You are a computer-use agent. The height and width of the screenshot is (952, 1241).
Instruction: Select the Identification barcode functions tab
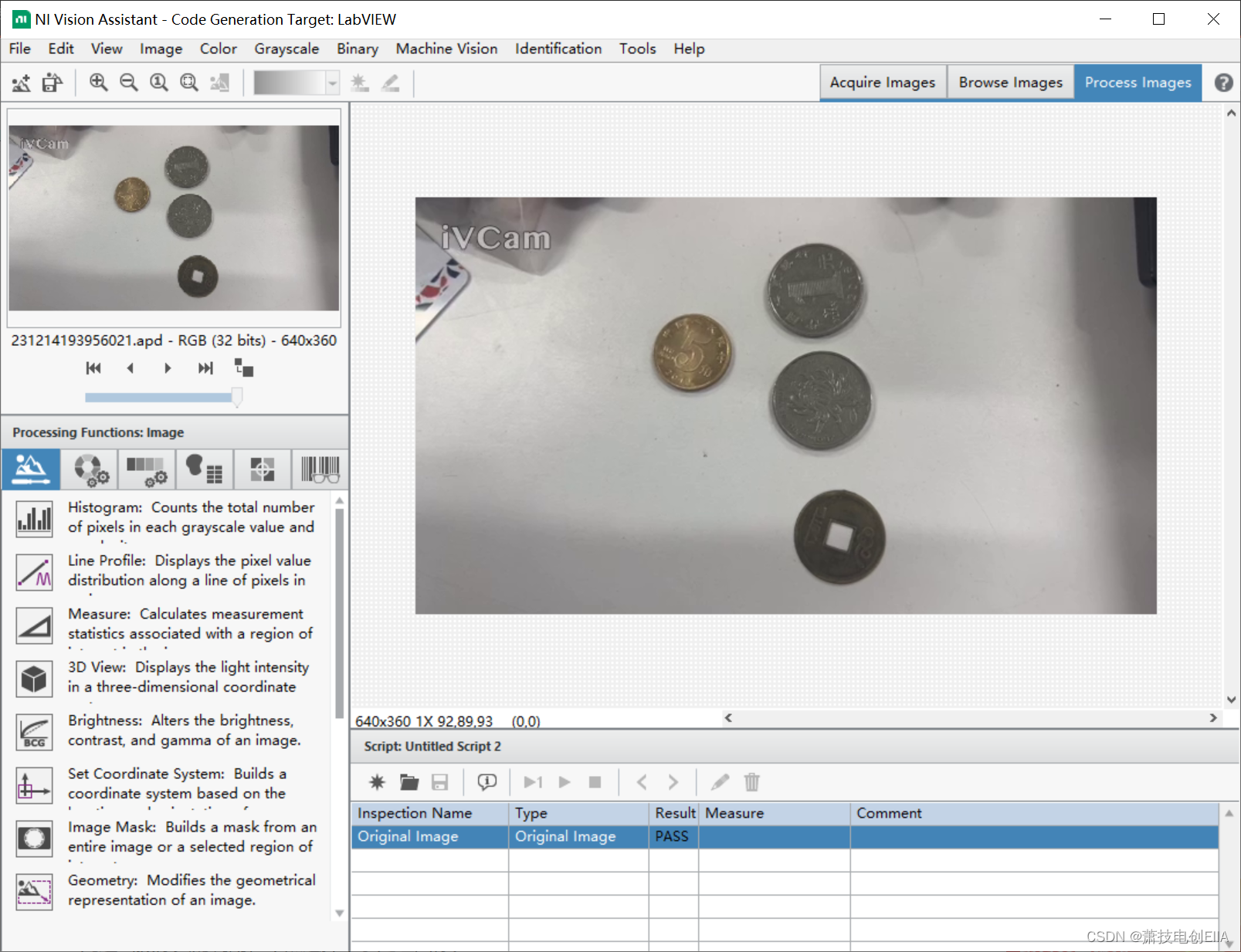coord(320,469)
